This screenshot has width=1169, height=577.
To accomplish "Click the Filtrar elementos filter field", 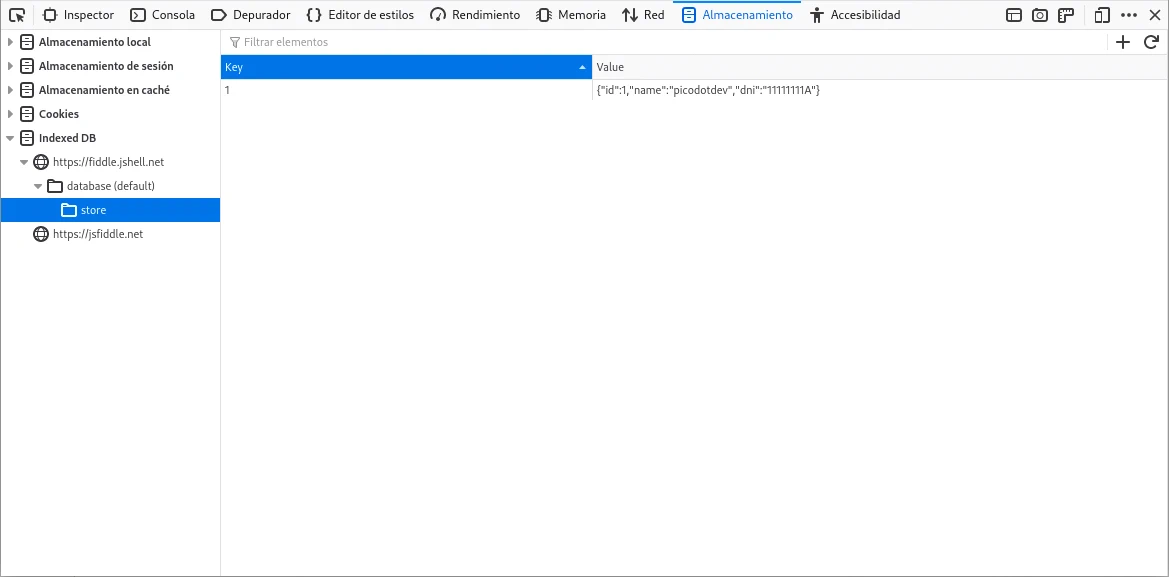I will click(x=660, y=42).
